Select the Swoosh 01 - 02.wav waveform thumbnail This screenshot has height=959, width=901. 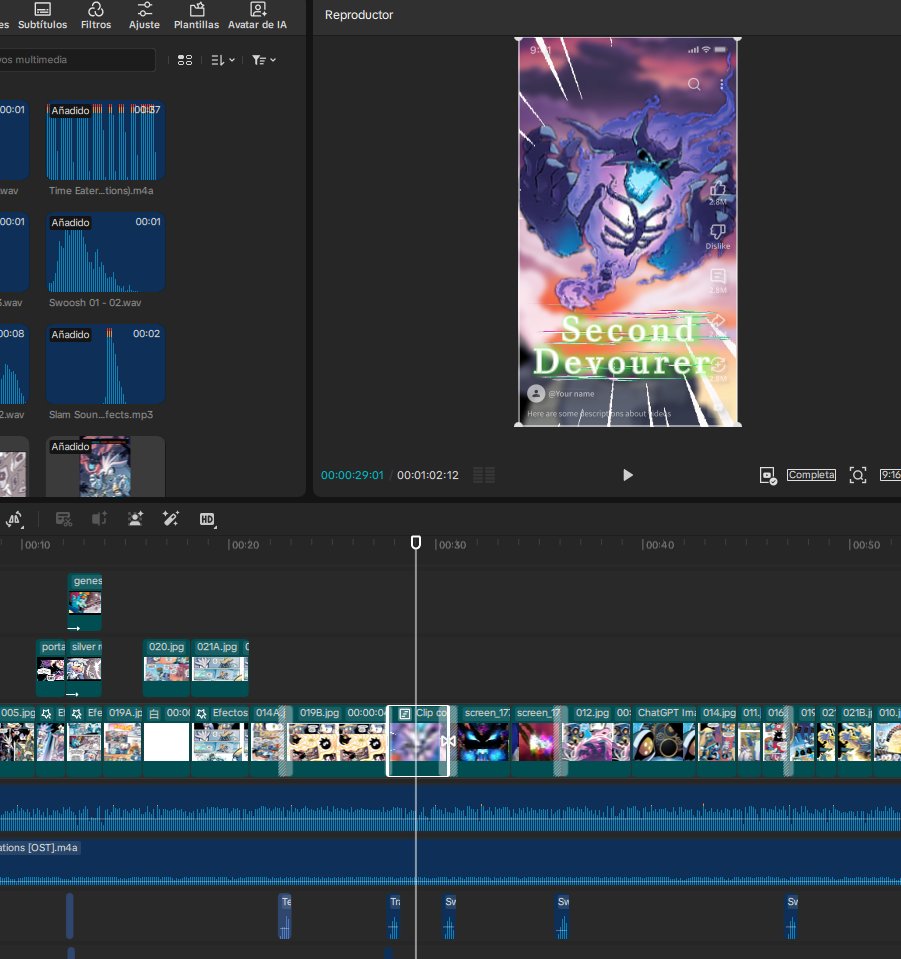coord(105,253)
